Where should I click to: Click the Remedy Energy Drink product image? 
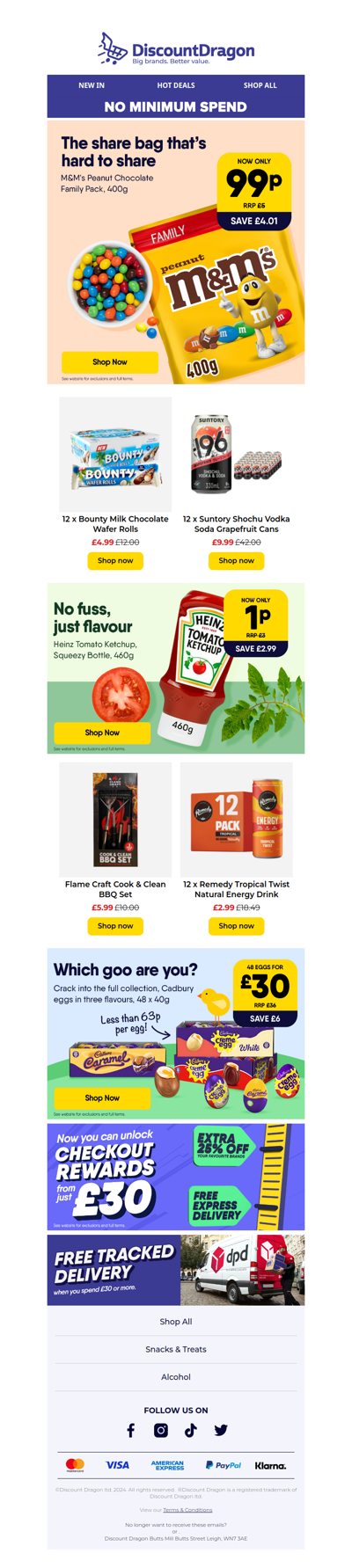pos(237,820)
